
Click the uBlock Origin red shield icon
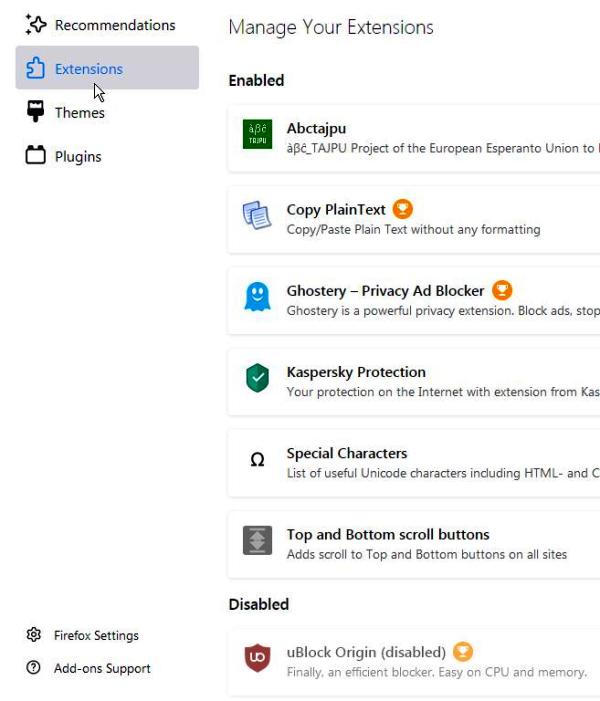tap(258, 658)
